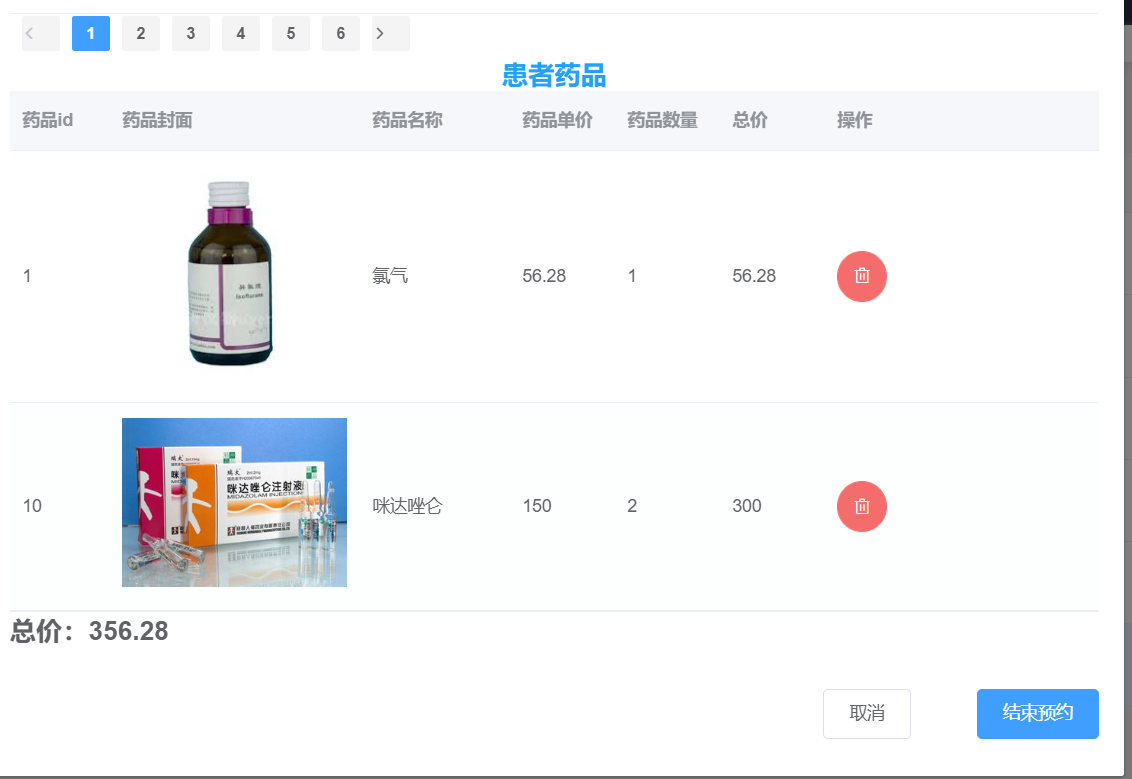Open page 5 of 患者药品
The width and height of the screenshot is (1132, 779).
point(290,33)
